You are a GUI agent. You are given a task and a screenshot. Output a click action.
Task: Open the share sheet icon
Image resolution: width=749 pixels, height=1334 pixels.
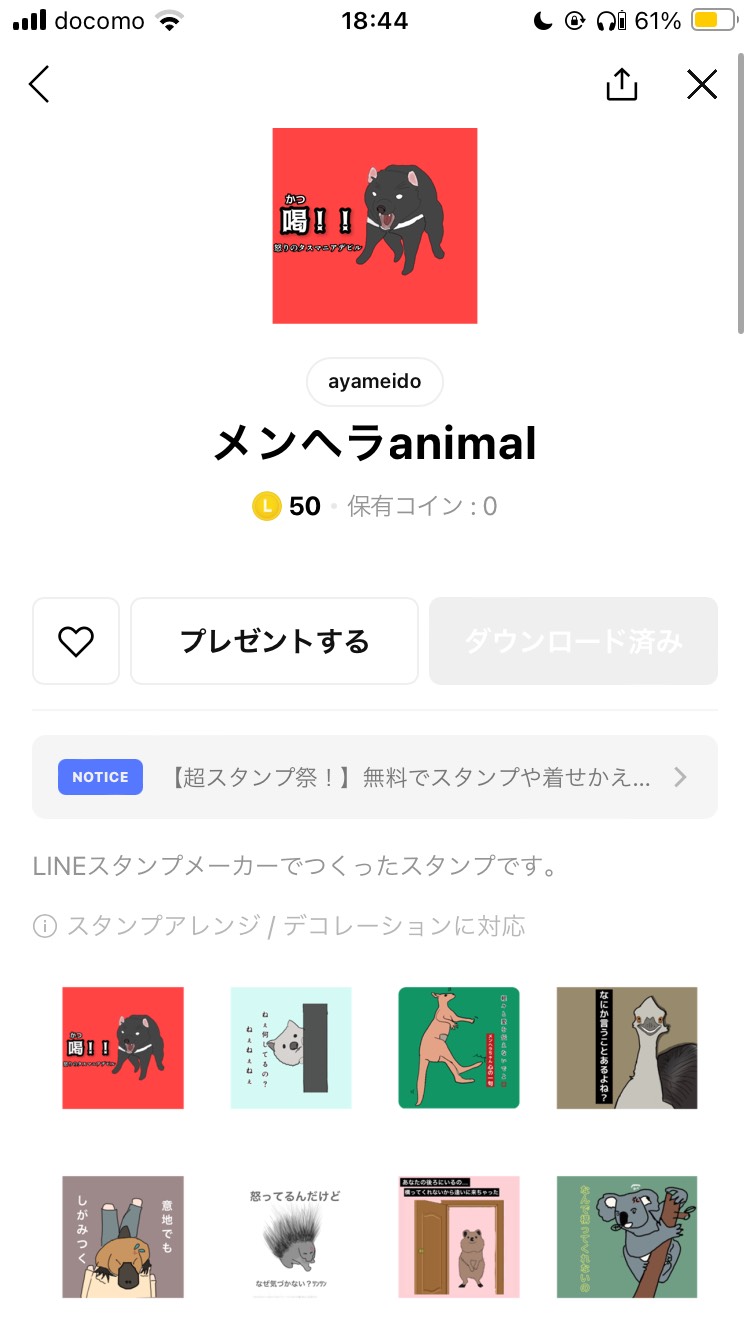click(x=621, y=85)
